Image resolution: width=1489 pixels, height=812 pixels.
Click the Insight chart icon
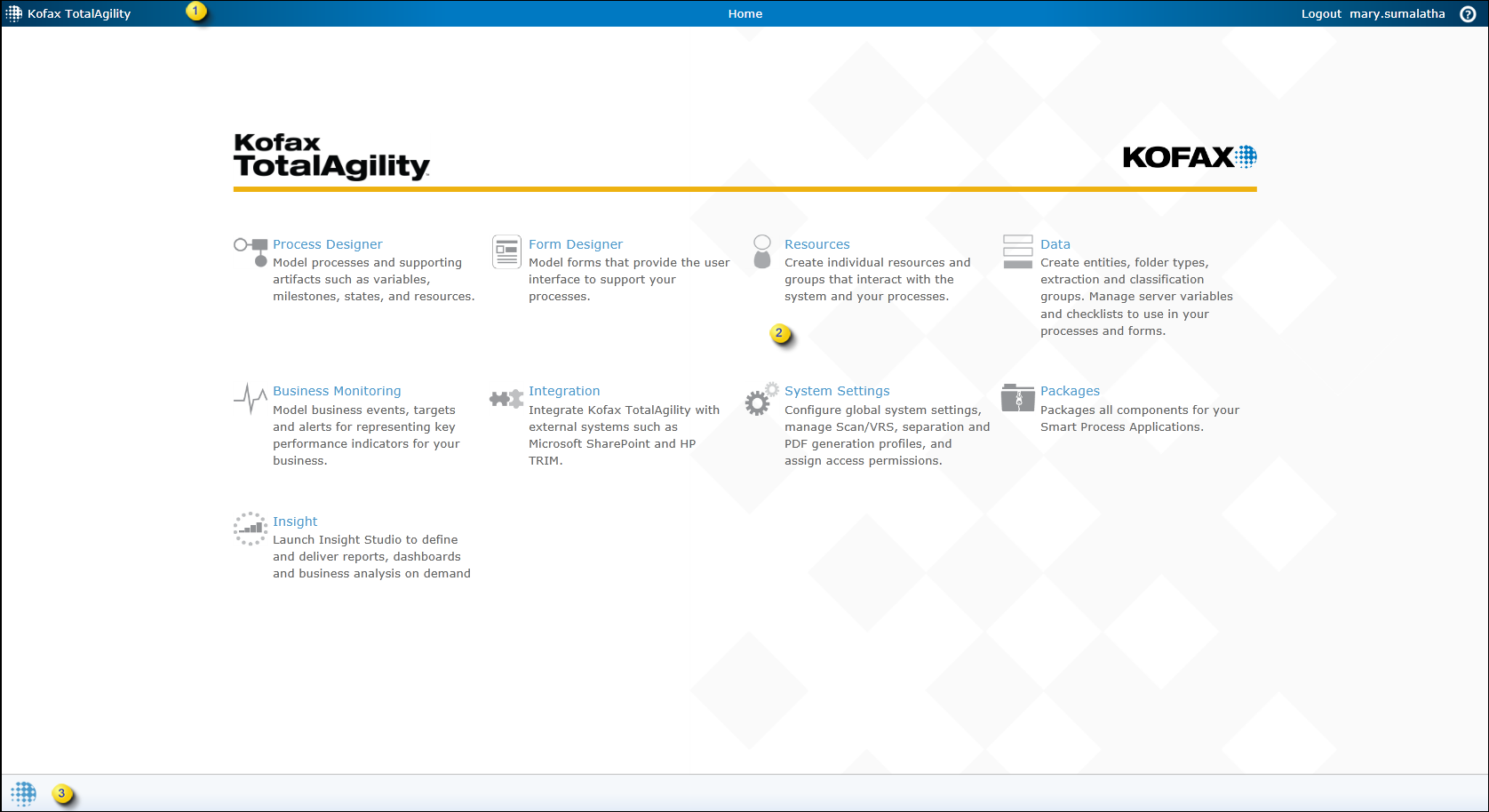tap(251, 528)
